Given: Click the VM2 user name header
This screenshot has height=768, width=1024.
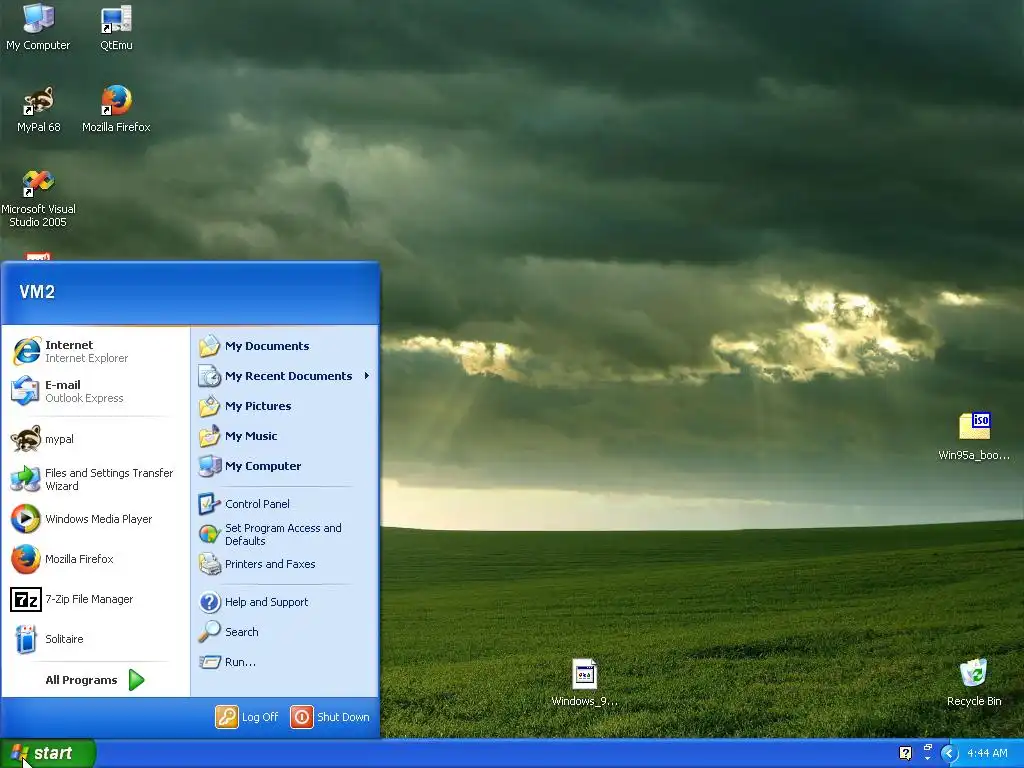Looking at the screenshot, I should 37,292.
